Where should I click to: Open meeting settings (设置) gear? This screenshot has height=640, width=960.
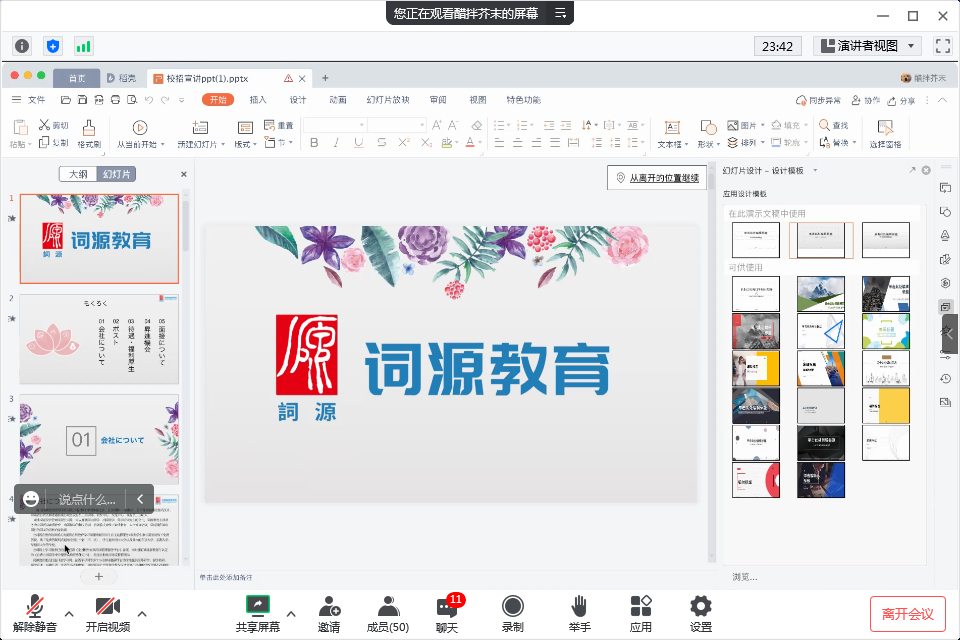tap(701, 612)
